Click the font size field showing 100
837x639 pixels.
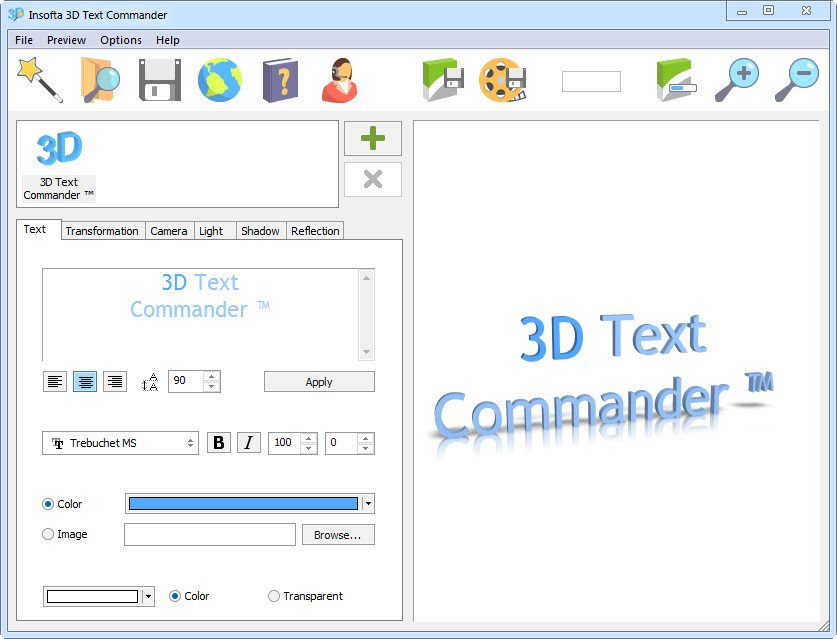285,443
